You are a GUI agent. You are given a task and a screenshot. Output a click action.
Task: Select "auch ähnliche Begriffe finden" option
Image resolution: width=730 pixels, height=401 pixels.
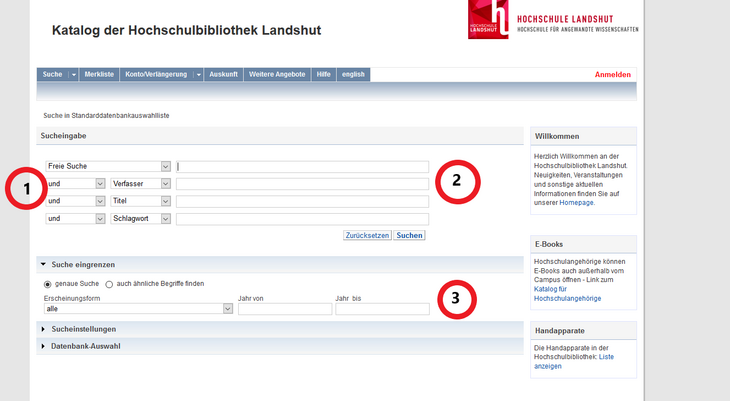click(x=109, y=284)
